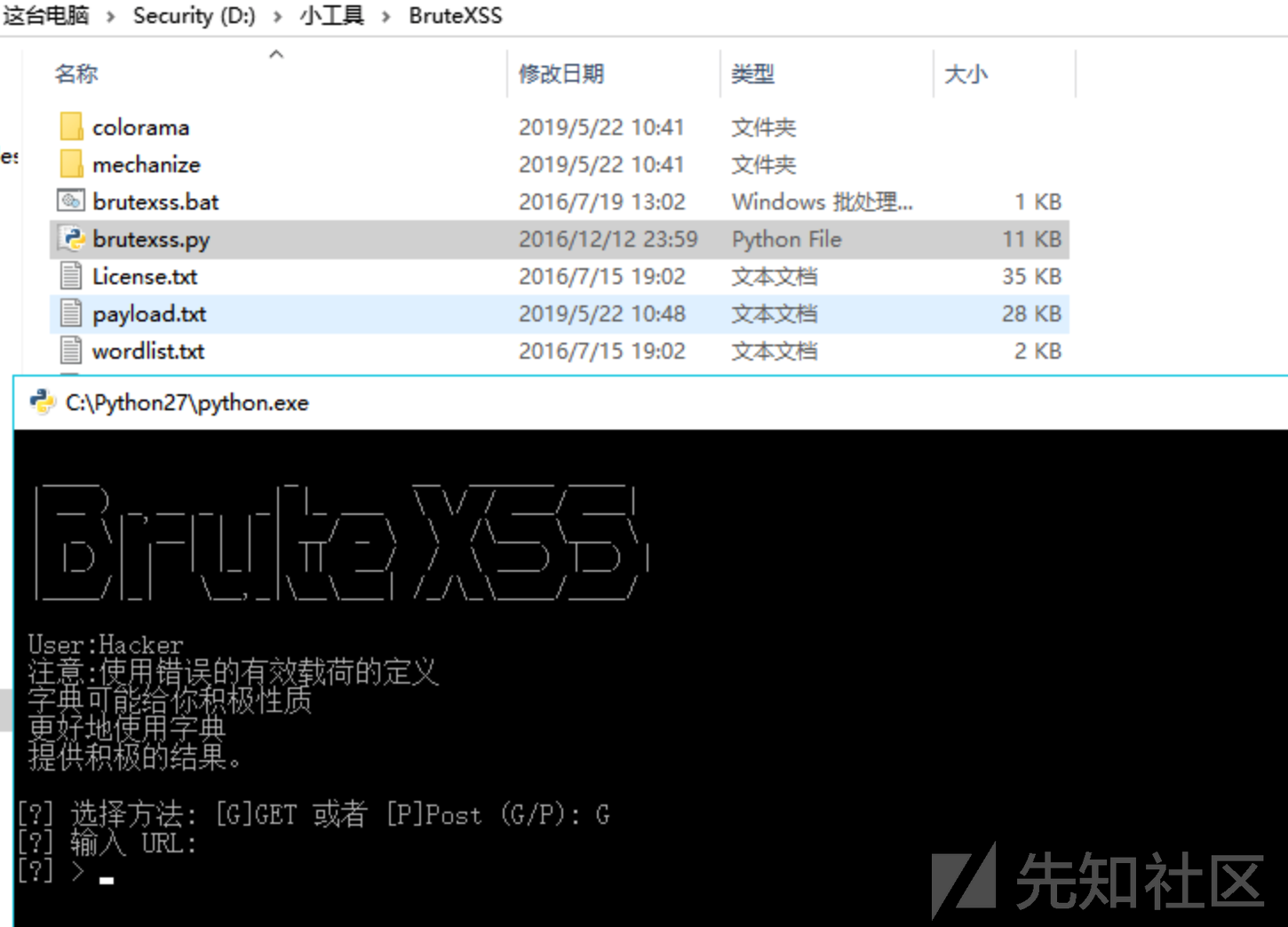Screen dimensions: 1288x927
Task: Click the C:\Python27\python.exe console title
Action: click(x=187, y=403)
